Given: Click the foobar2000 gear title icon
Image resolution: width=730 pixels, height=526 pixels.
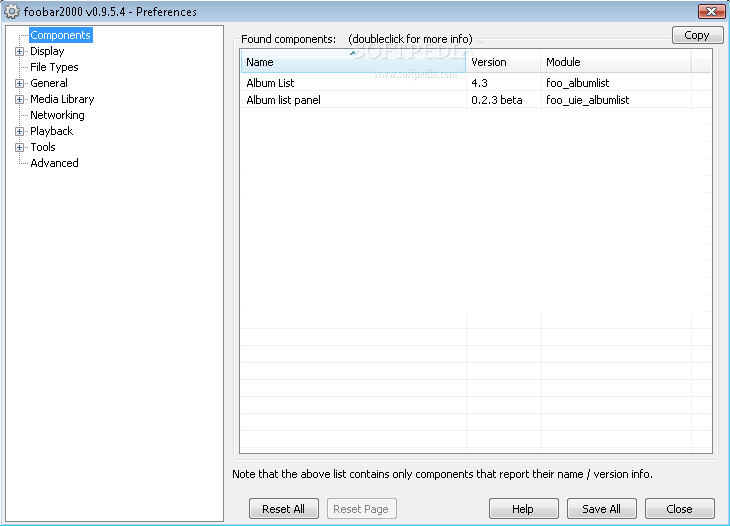Looking at the screenshot, I should tap(12, 11).
